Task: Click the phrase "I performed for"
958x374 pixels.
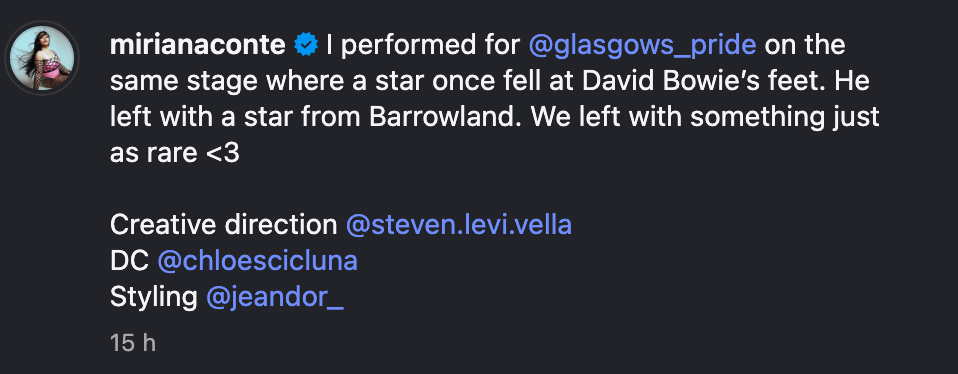Action: pos(423,46)
